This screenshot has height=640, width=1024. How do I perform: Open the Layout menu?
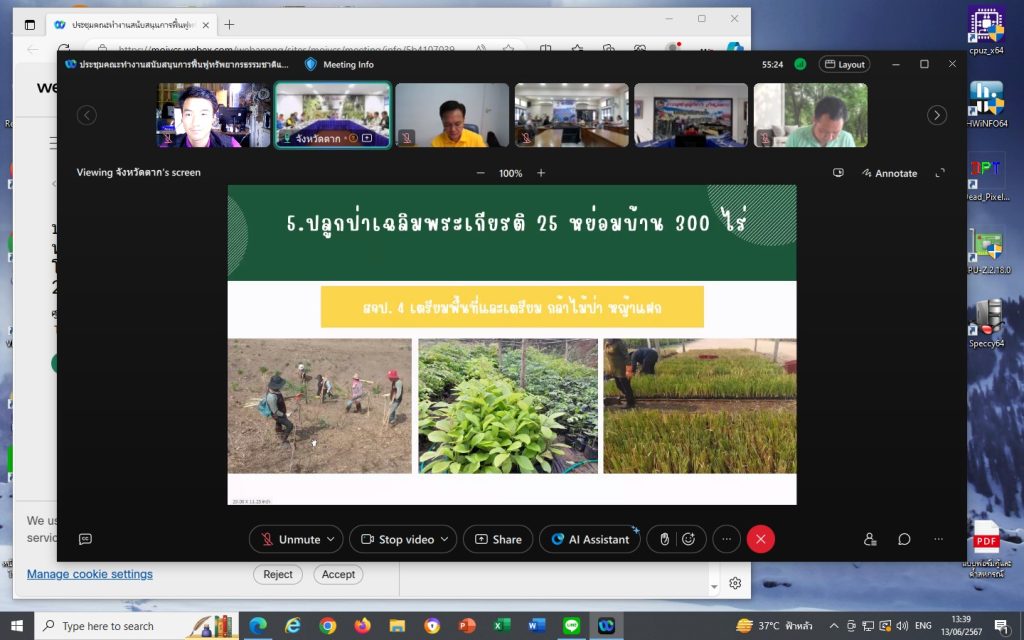tap(844, 65)
